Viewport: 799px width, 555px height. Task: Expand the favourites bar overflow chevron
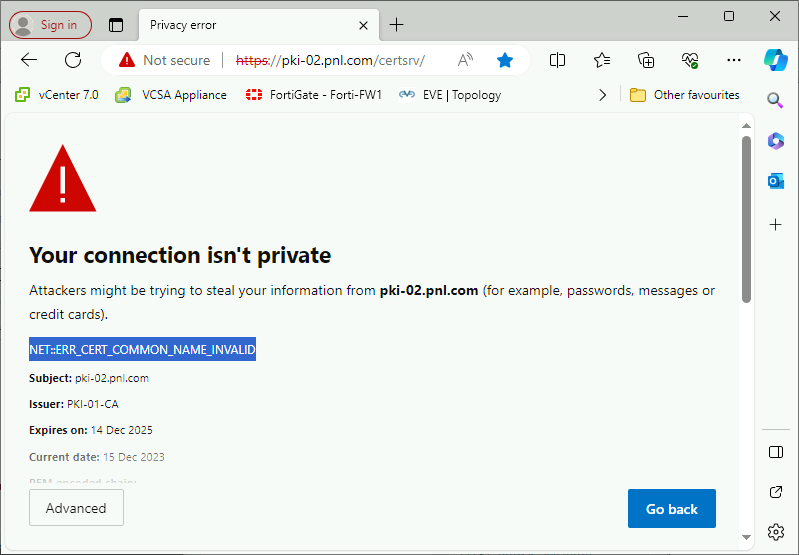point(602,95)
